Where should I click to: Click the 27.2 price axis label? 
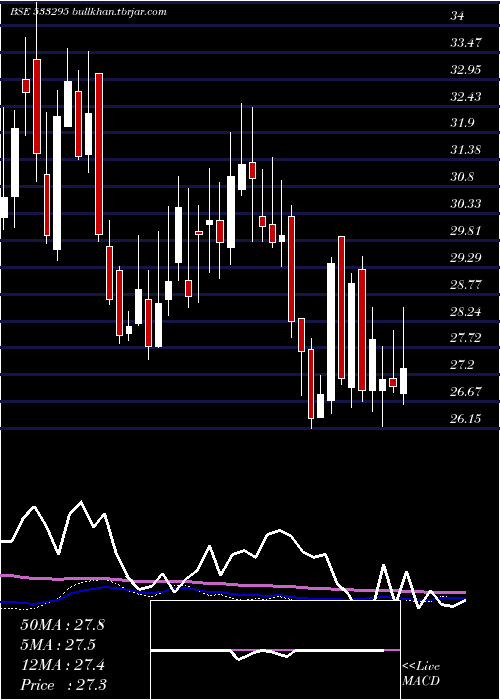pos(462,365)
